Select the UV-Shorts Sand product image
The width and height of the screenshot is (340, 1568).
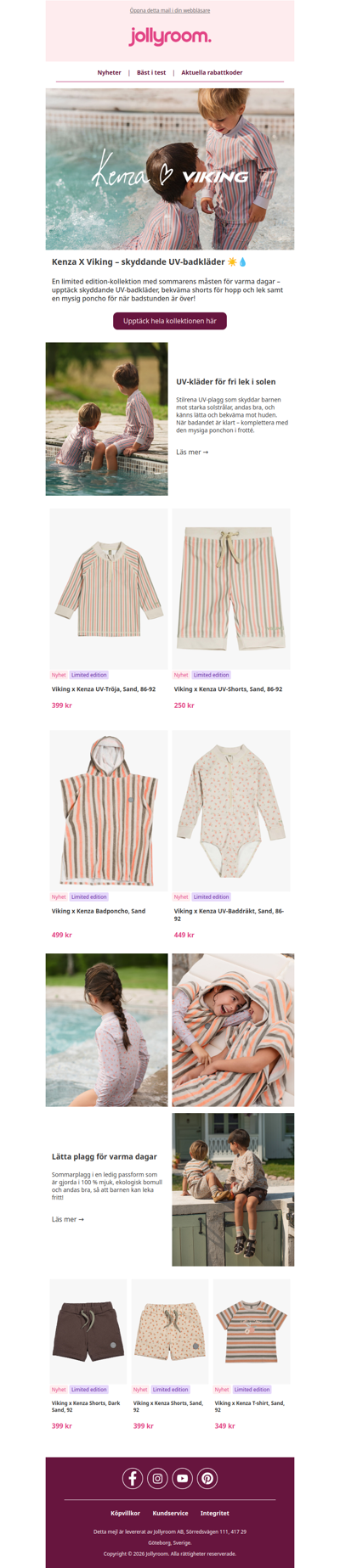pyautogui.click(x=231, y=589)
